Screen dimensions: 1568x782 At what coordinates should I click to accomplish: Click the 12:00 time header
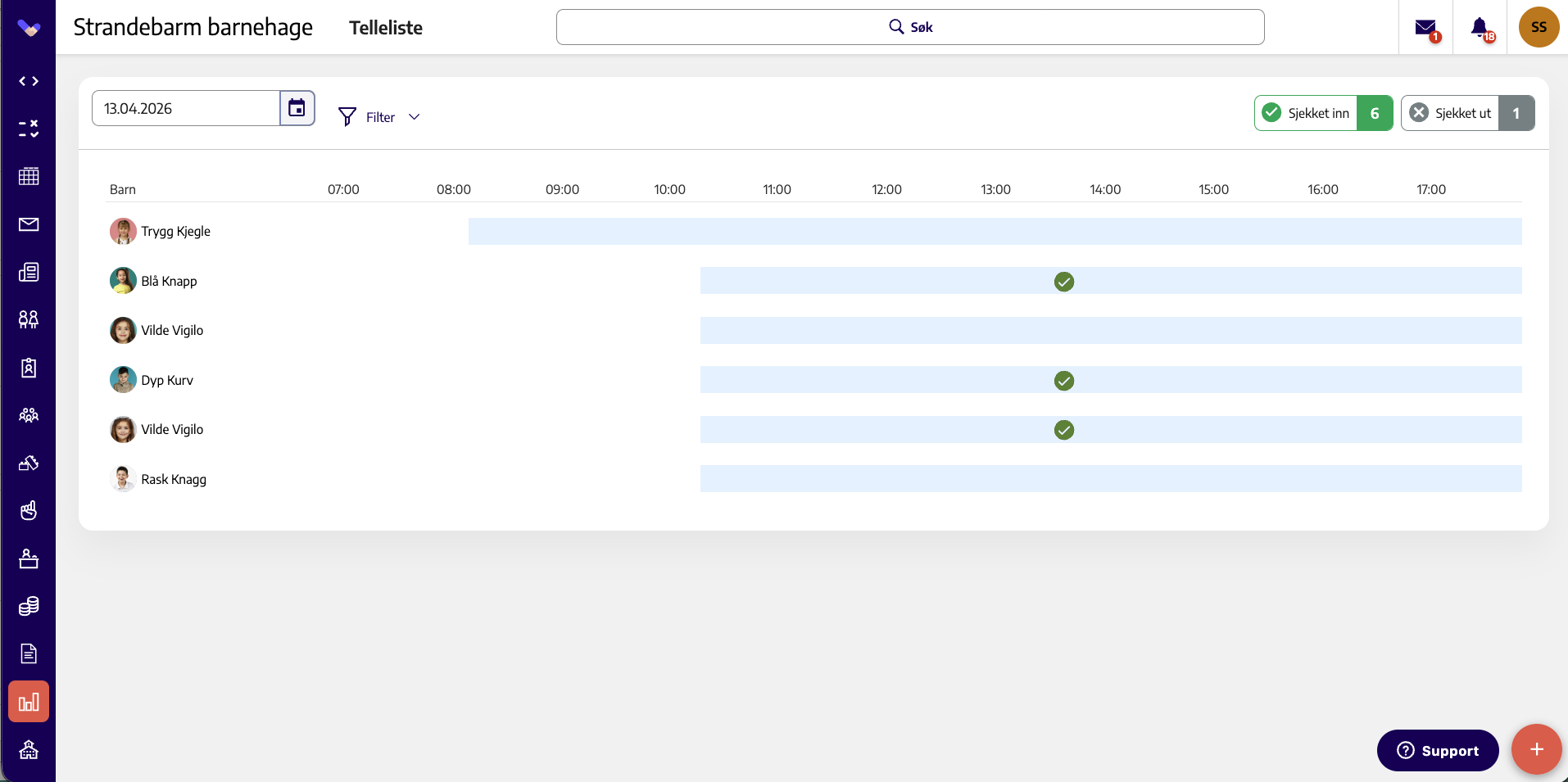tap(886, 189)
